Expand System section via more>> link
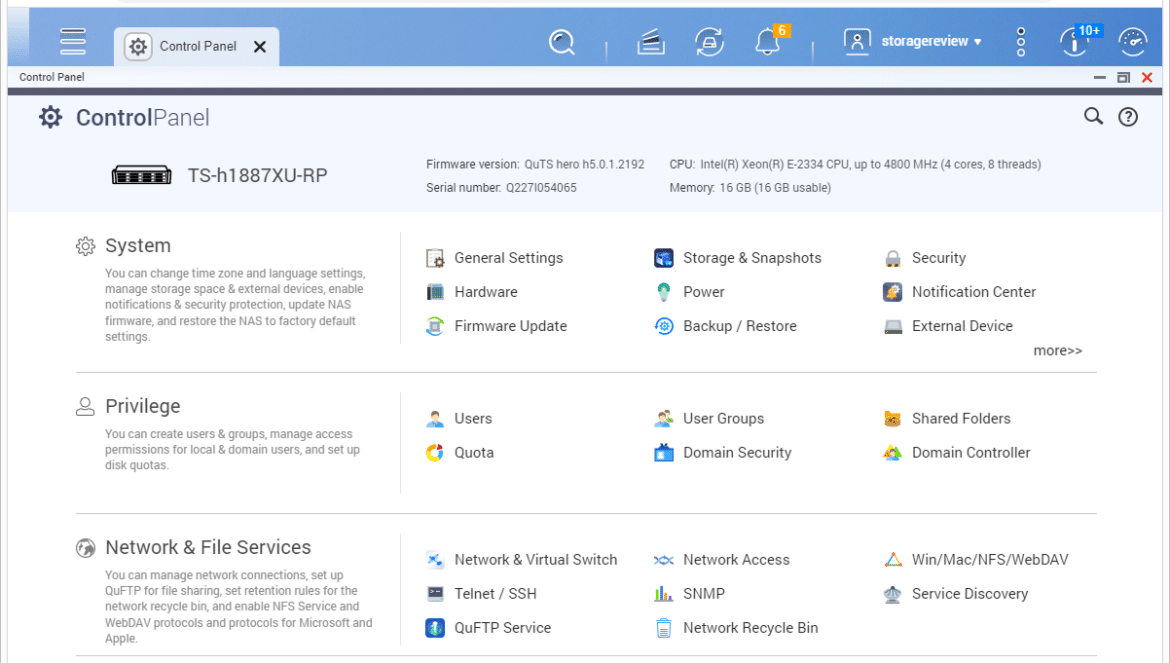 click(1057, 351)
